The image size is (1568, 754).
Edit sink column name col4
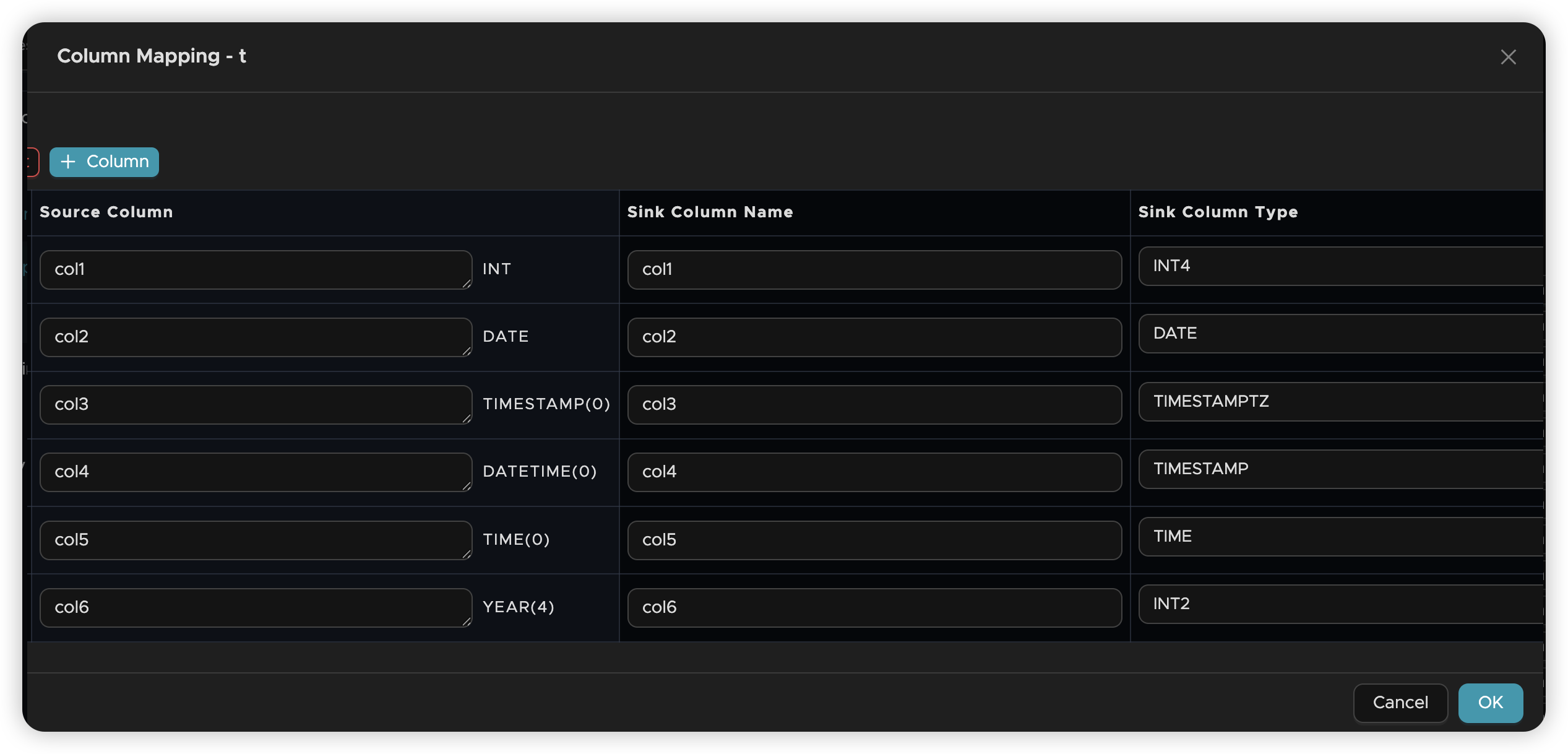point(874,472)
